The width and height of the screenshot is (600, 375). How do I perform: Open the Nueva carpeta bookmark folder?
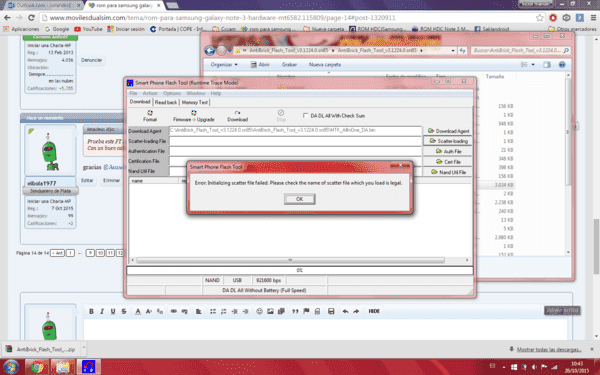[x=323, y=29]
